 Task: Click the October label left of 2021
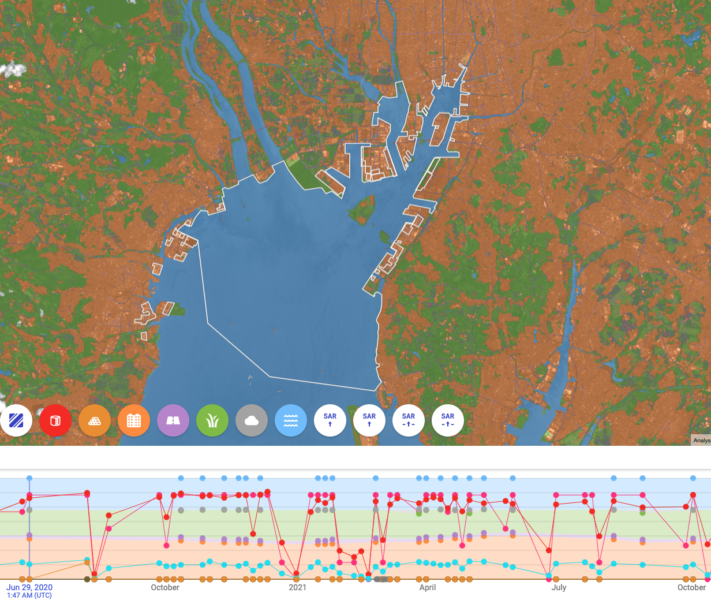[x=166, y=588]
